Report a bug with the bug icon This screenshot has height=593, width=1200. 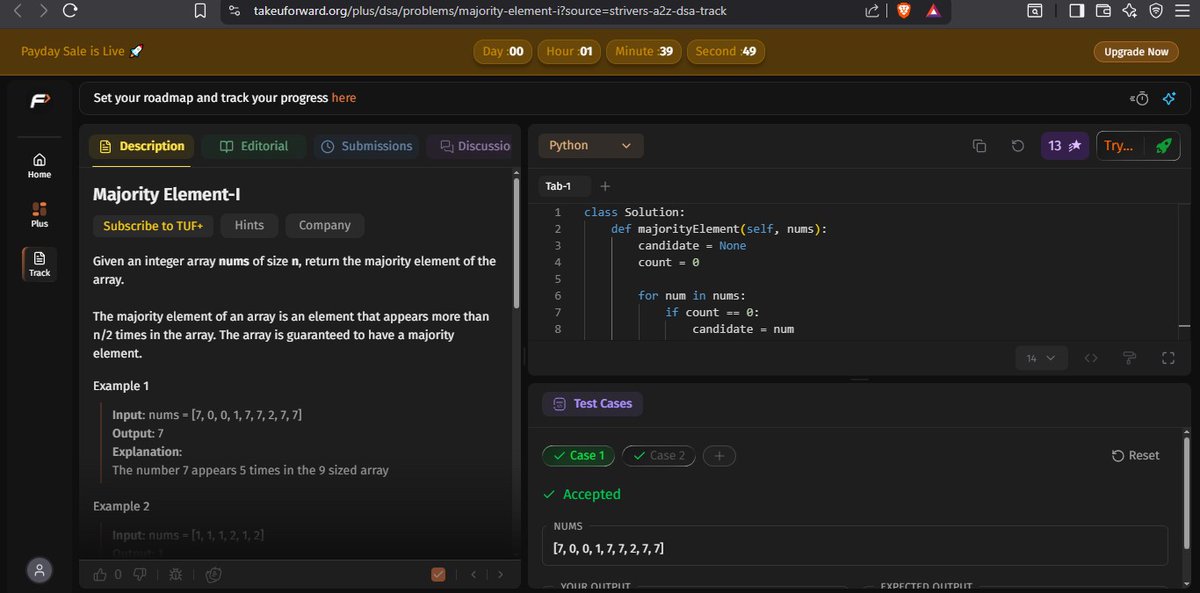click(x=176, y=574)
